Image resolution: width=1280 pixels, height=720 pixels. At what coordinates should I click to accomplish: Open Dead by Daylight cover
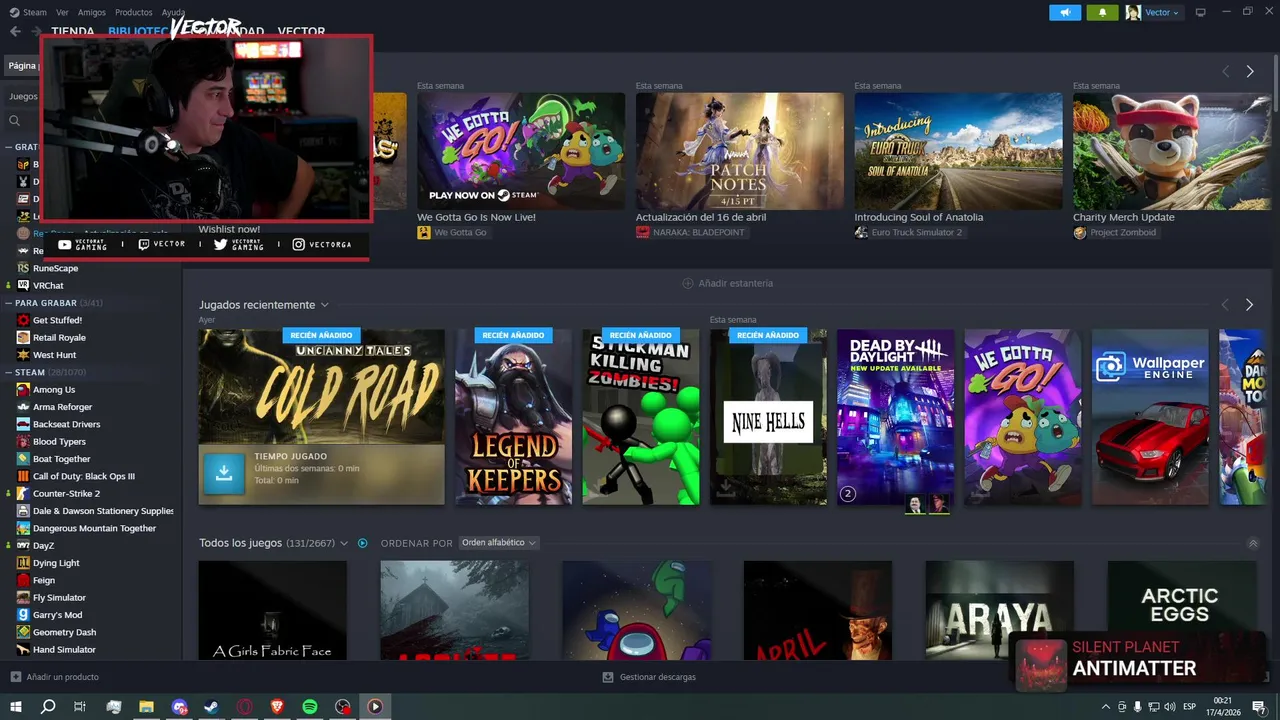point(895,417)
